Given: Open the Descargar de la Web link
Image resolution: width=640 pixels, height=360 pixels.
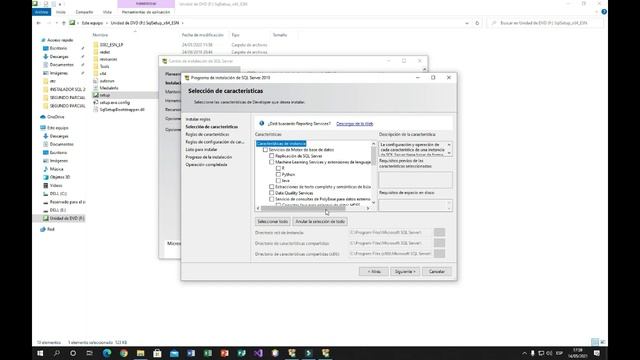Looking at the screenshot, I should 354,124.
